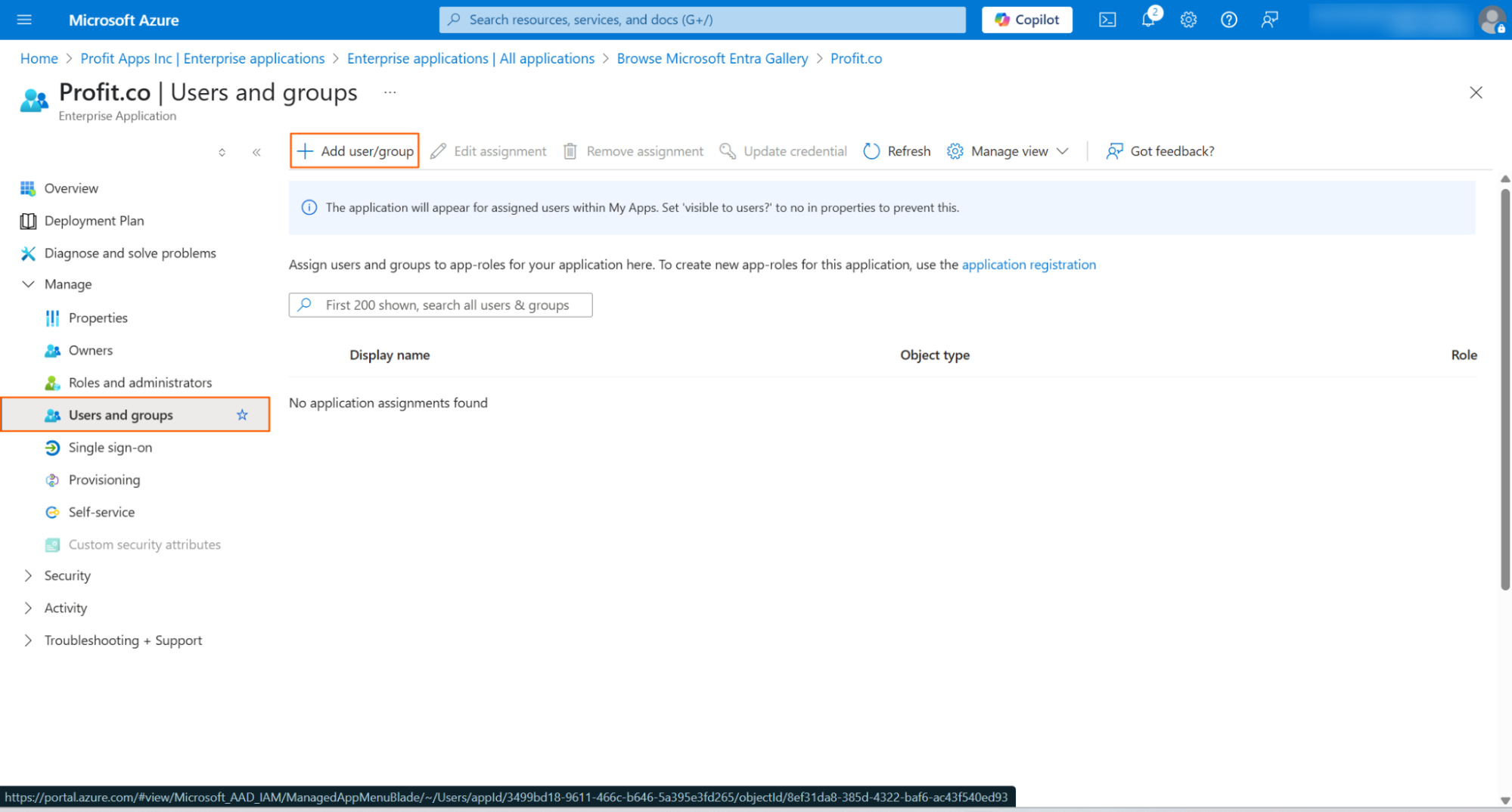Image resolution: width=1512 pixels, height=812 pixels.
Task: Click the Search resources box
Action: pyautogui.click(x=702, y=20)
